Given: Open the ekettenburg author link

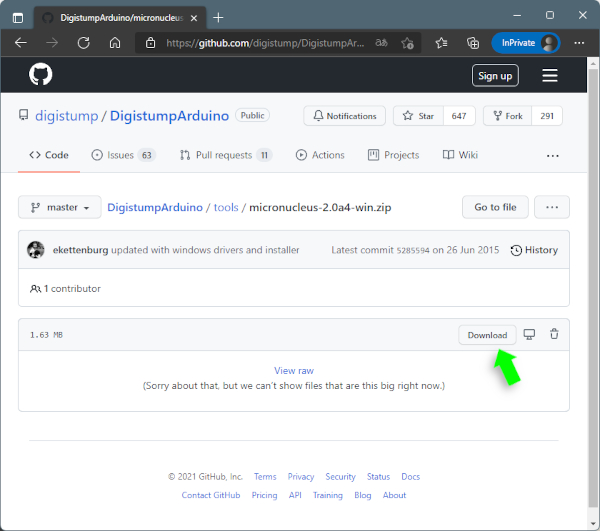Looking at the screenshot, I should (80, 250).
